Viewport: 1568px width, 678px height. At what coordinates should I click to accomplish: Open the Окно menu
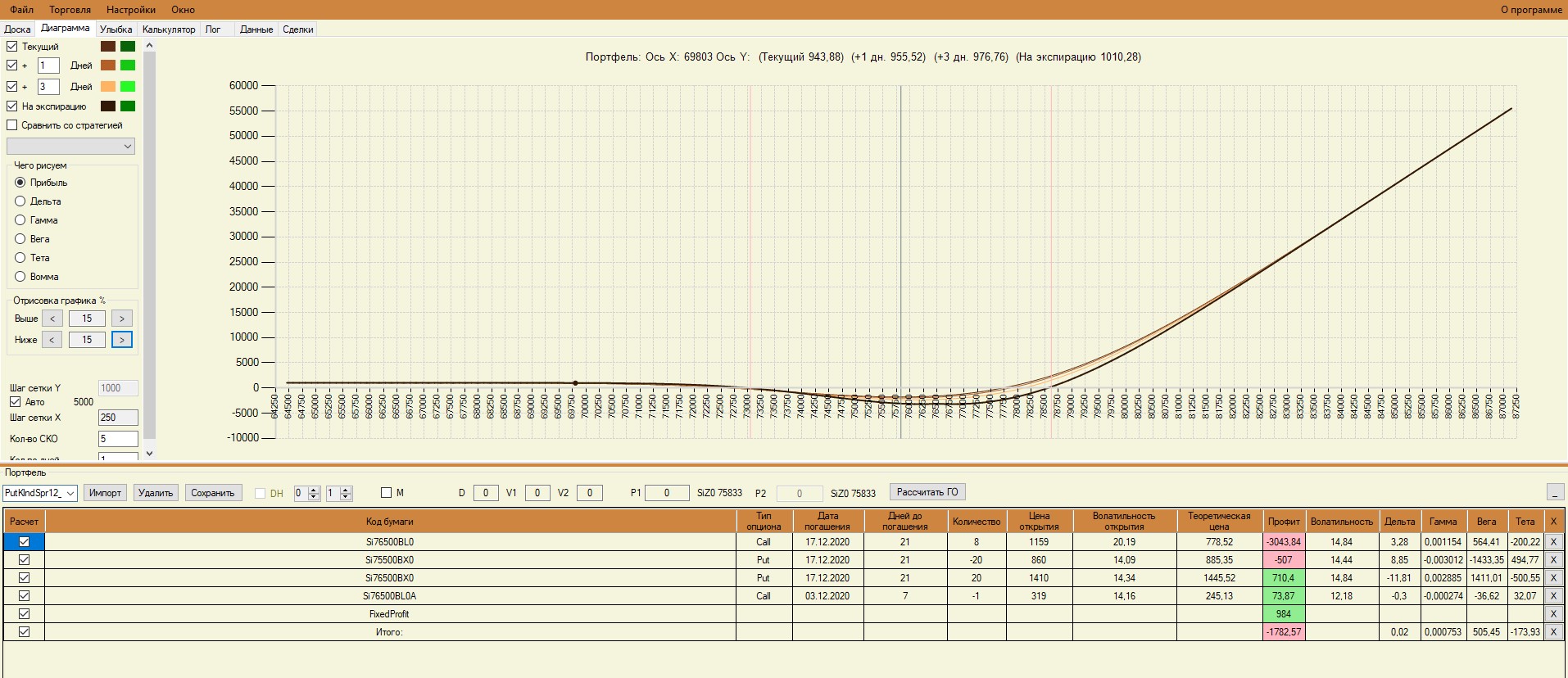coord(184,10)
